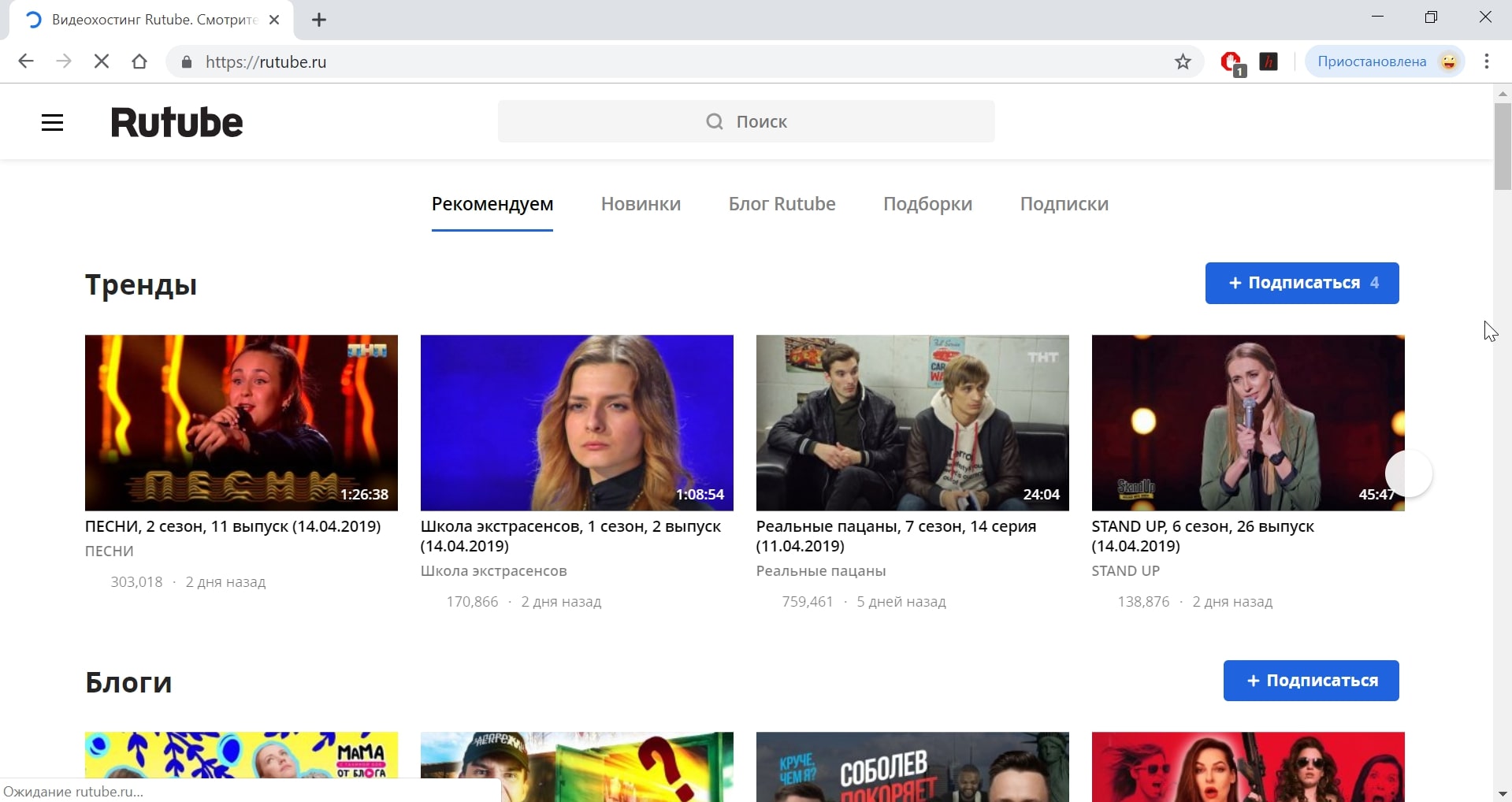Open the blog thumbnail with question mark

(577, 767)
